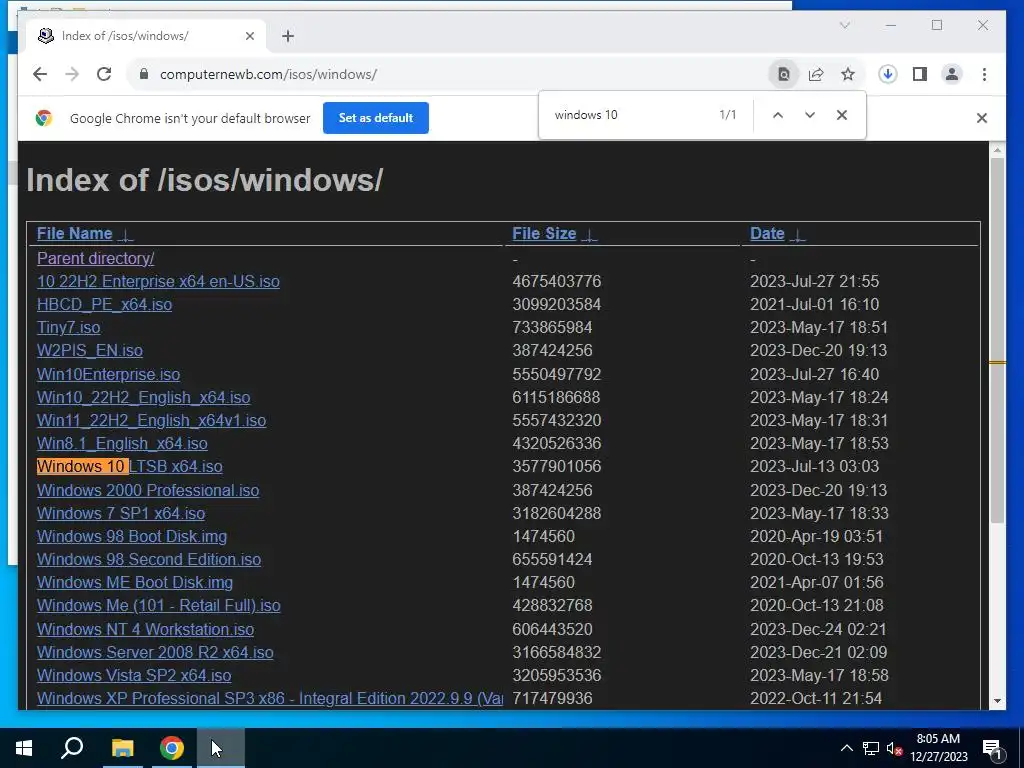1024x768 pixels.
Task: Open File Explorer from the taskbar
Action: point(122,748)
